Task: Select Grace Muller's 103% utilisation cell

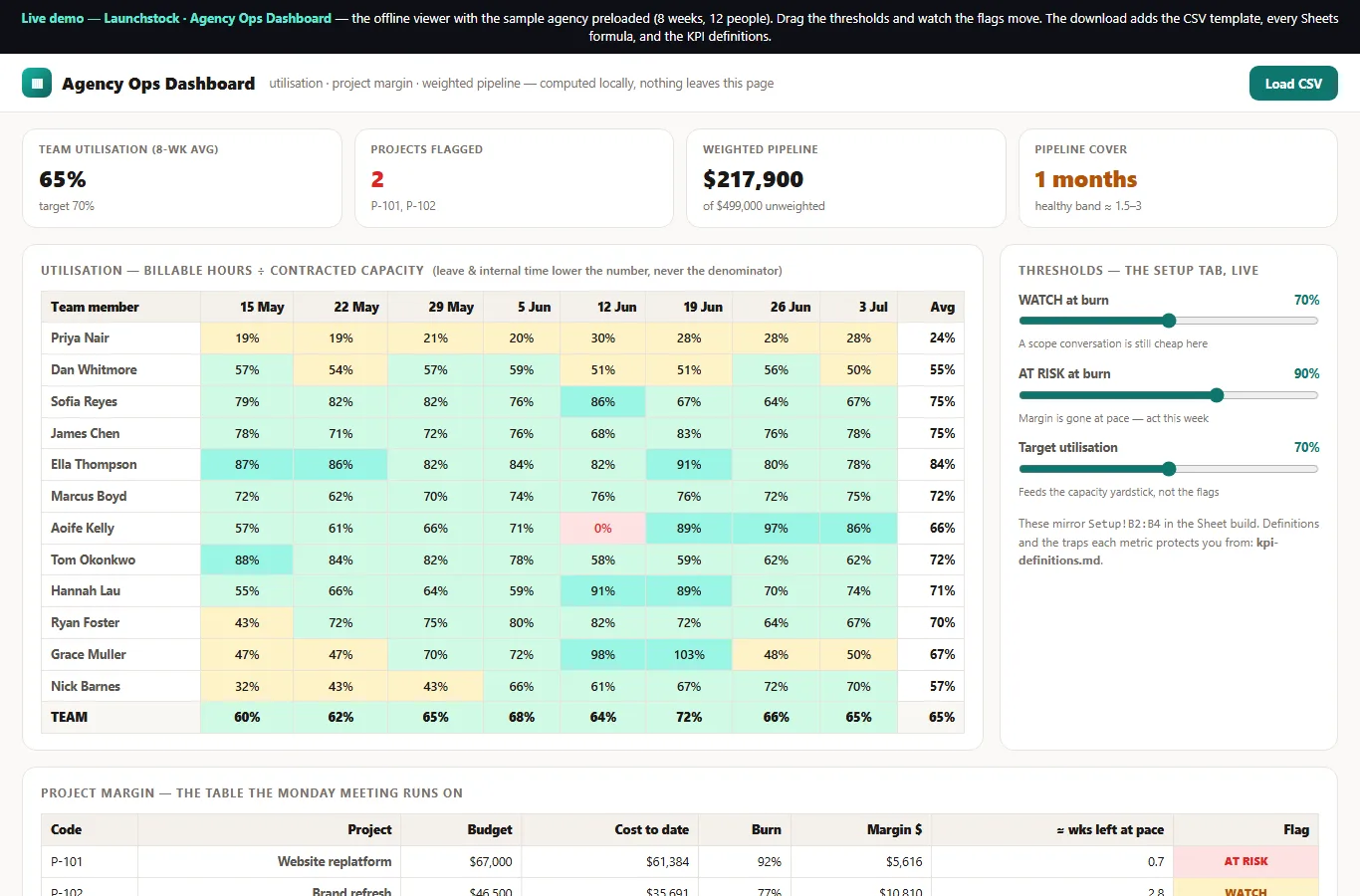Action: point(689,655)
